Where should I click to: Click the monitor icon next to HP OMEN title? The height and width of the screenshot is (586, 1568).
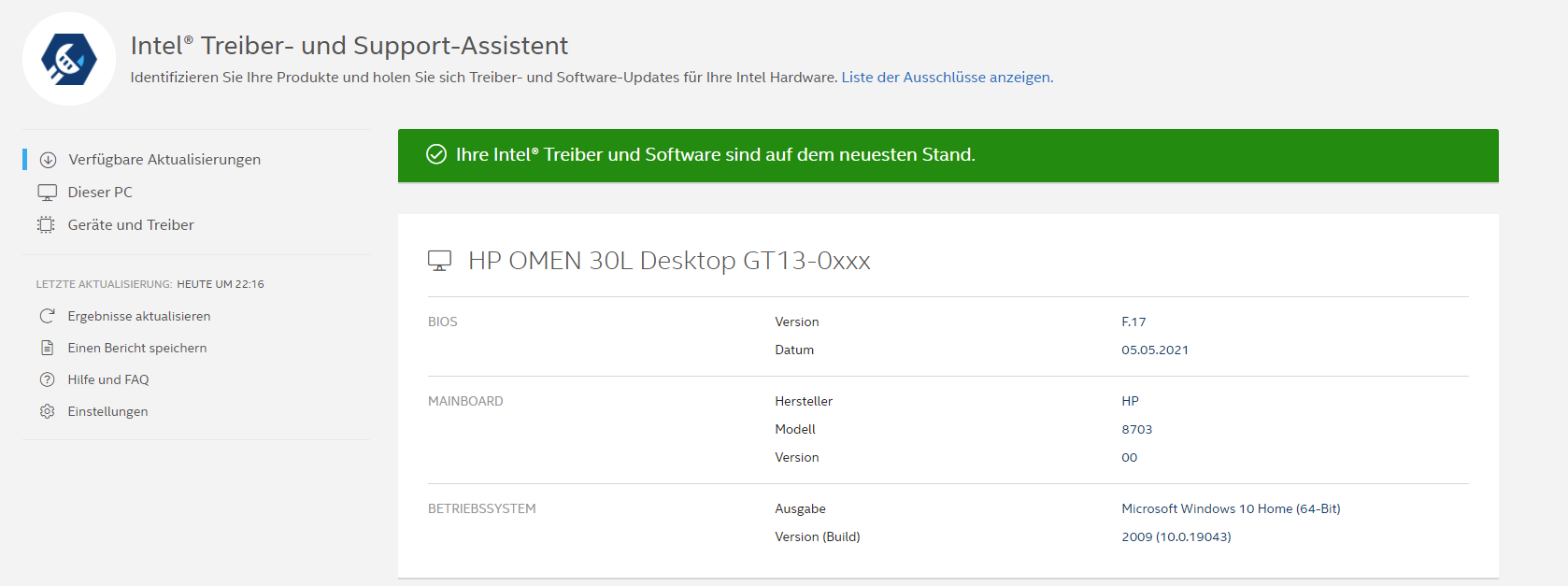(x=439, y=261)
